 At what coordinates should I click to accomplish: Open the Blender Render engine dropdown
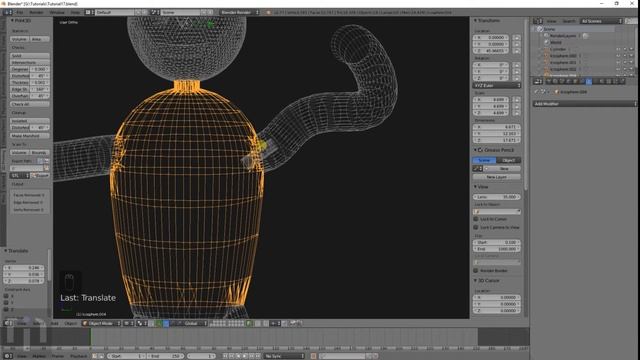[240, 13]
